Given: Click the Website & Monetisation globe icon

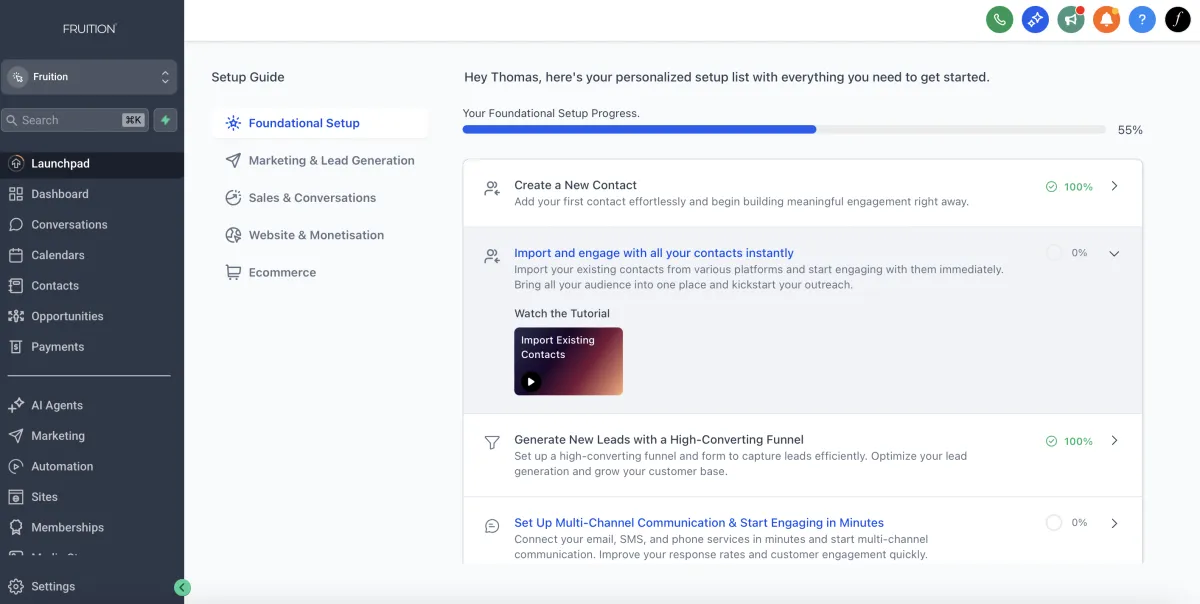Looking at the screenshot, I should point(233,235).
